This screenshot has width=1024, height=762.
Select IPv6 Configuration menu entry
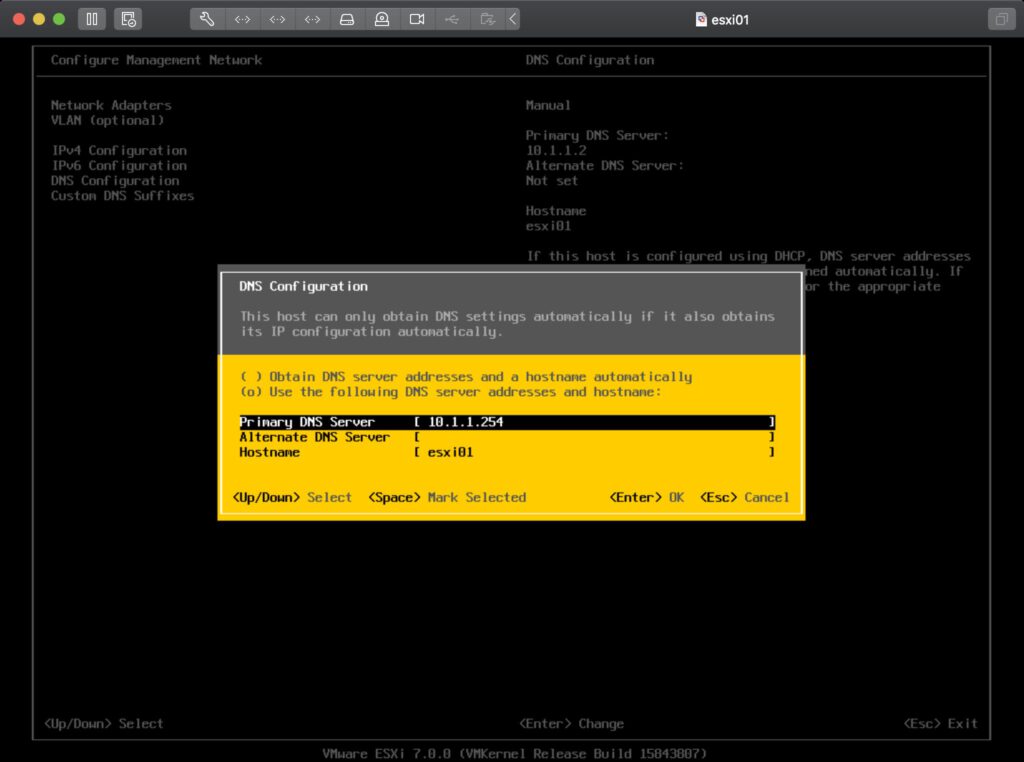click(x=119, y=165)
